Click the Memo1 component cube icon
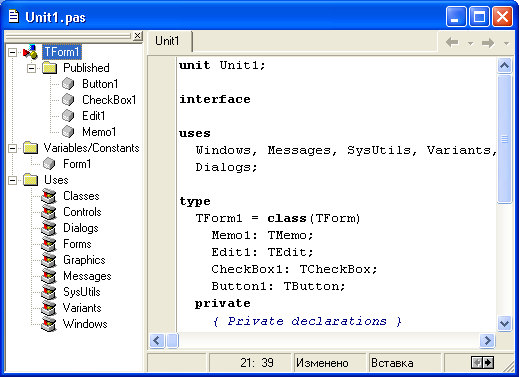Screen dimensions: 519x377 point(68,132)
